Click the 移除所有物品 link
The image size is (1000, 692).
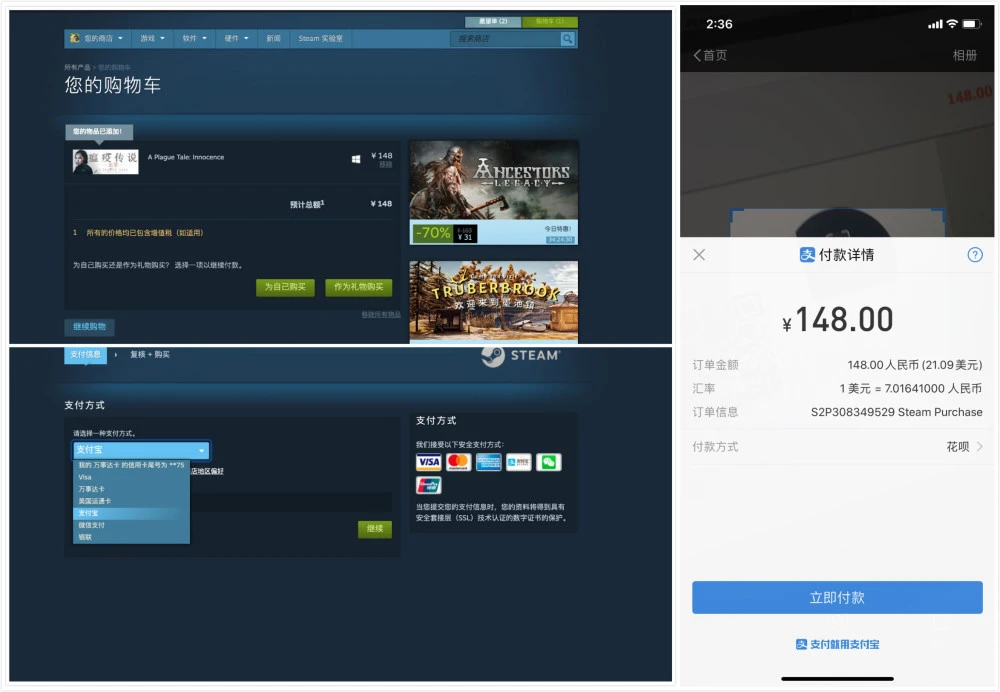pos(381,314)
